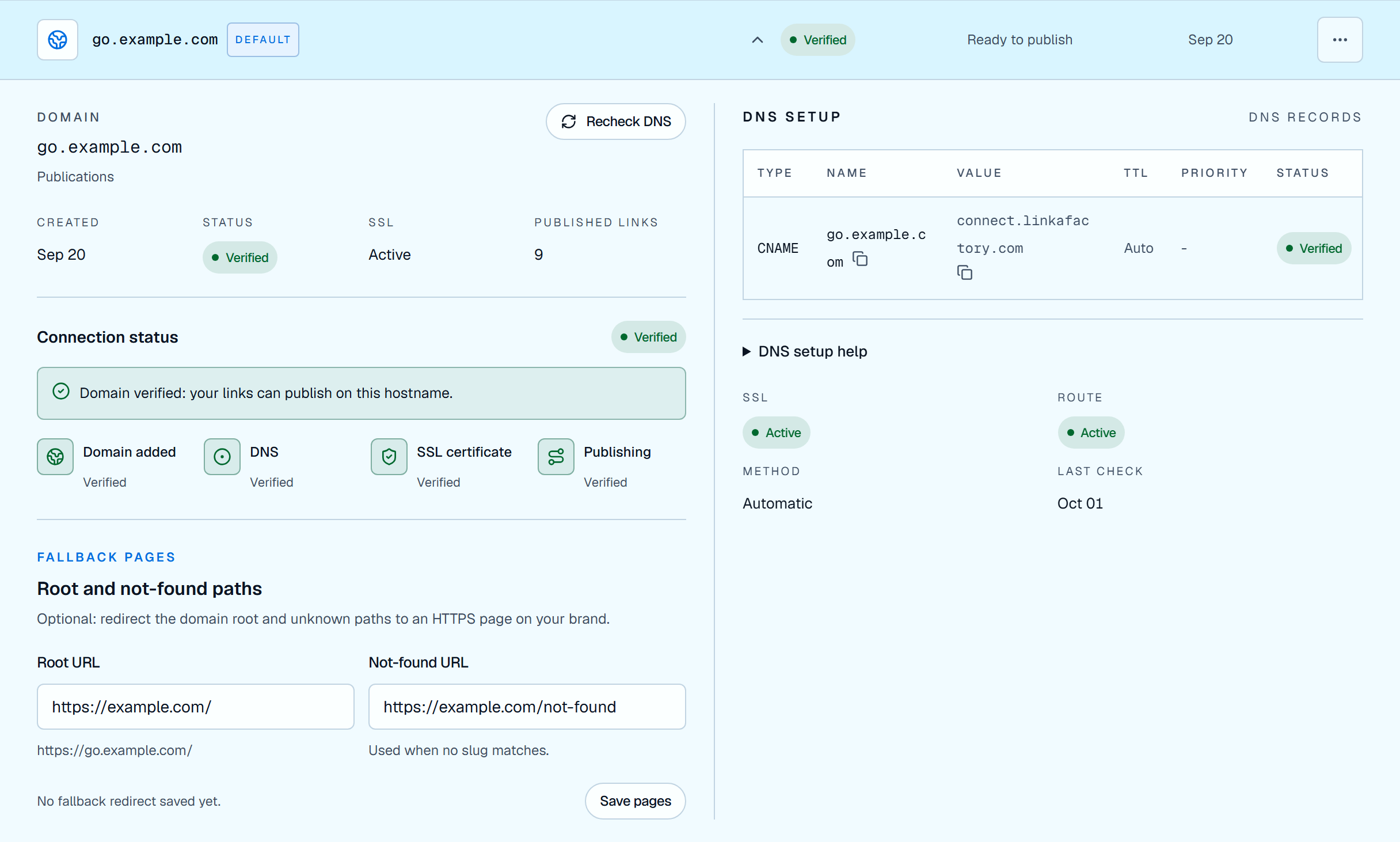Click the Publishing step icon
This screenshot has width=1400, height=842.
556,457
